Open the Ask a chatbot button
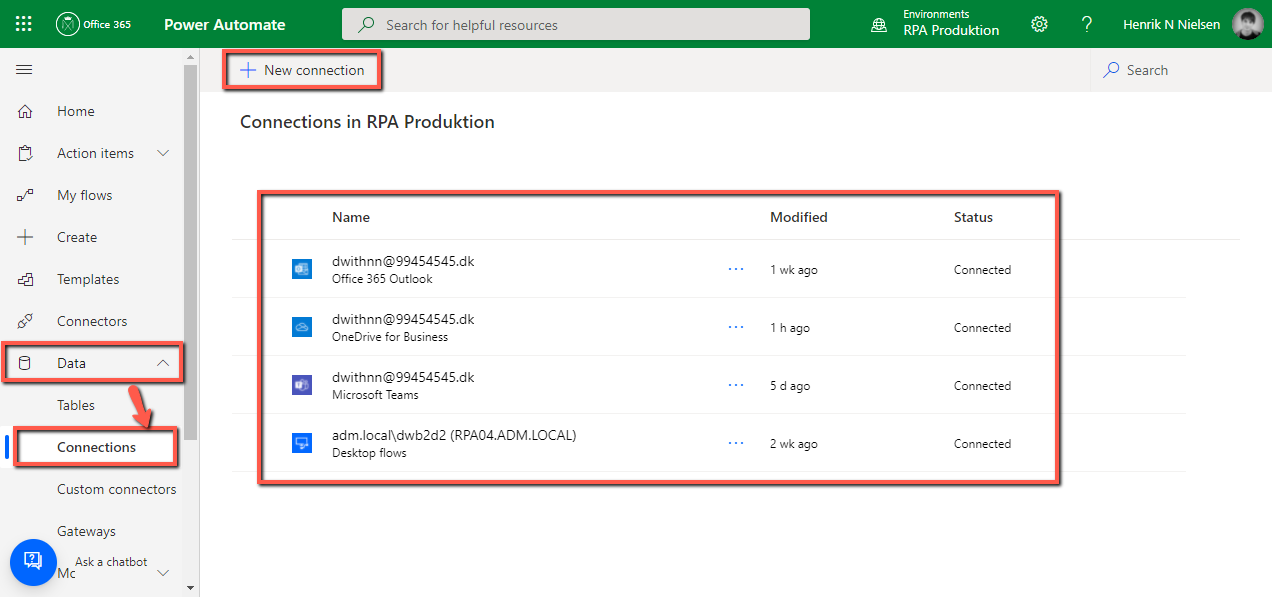This screenshot has width=1272, height=597. click(x=33, y=563)
